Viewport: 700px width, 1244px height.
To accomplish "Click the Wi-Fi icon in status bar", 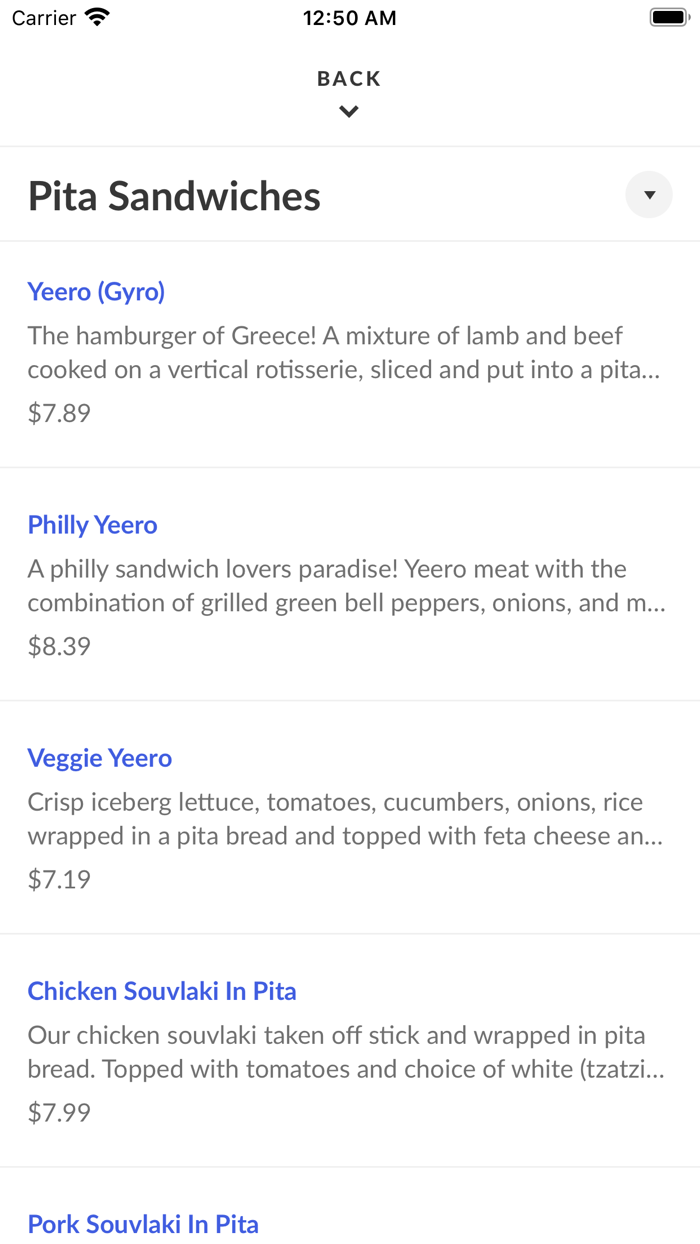I will coord(95,16).
